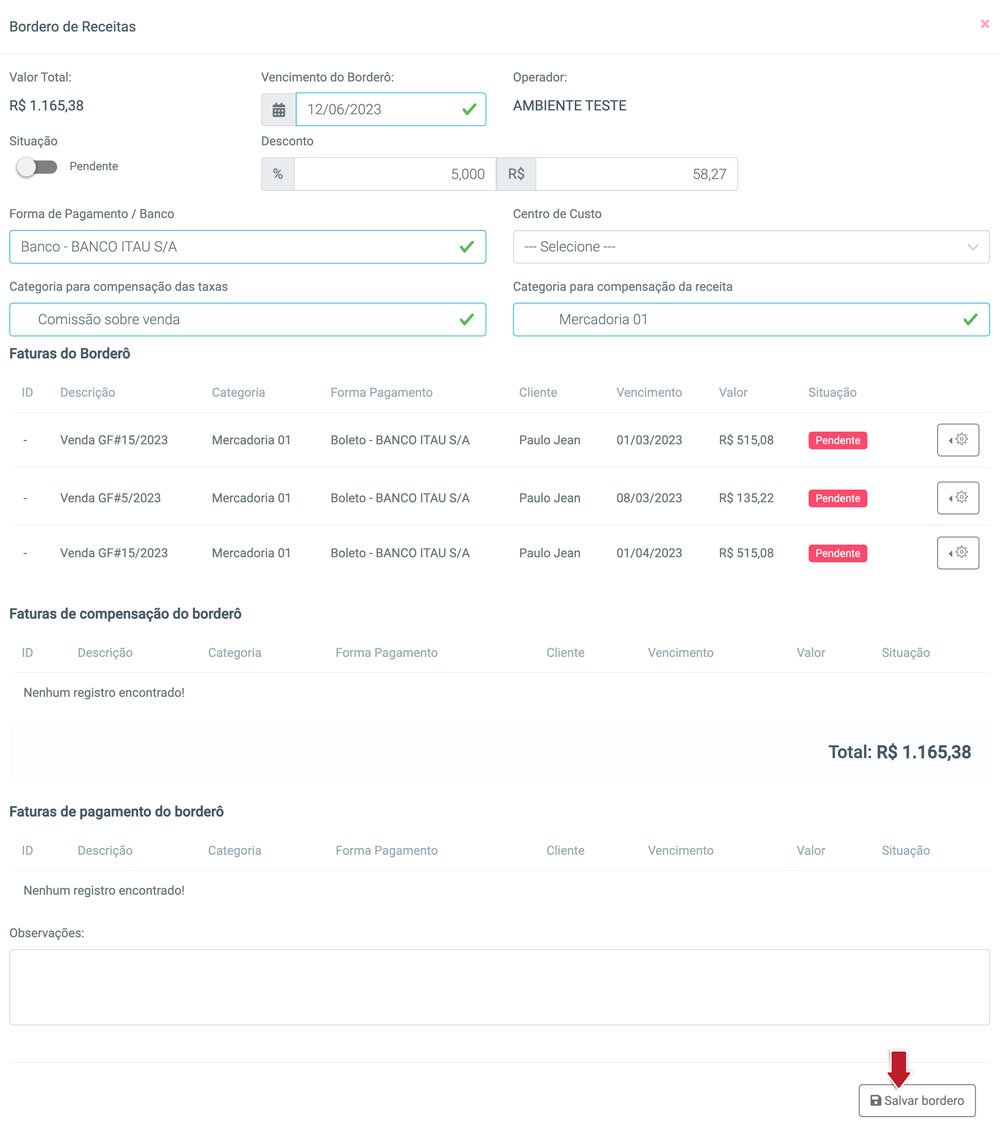
Task: Click the Vencimento column header in Faturas do Borderô
Action: click(x=649, y=393)
